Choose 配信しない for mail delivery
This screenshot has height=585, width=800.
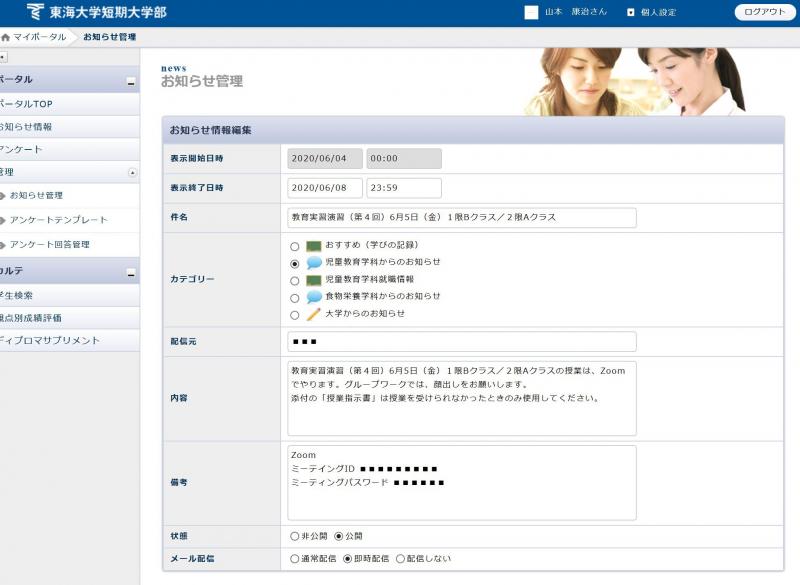[x=401, y=559]
